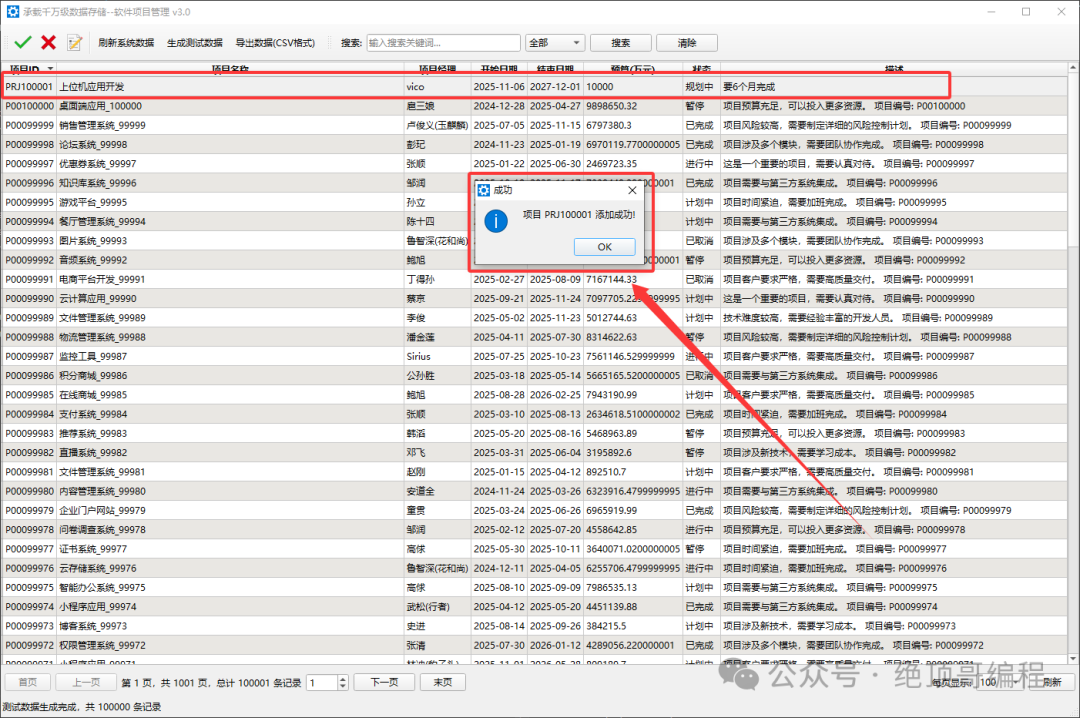
Task: Jump to last page with 末页
Action: point(443,682)
